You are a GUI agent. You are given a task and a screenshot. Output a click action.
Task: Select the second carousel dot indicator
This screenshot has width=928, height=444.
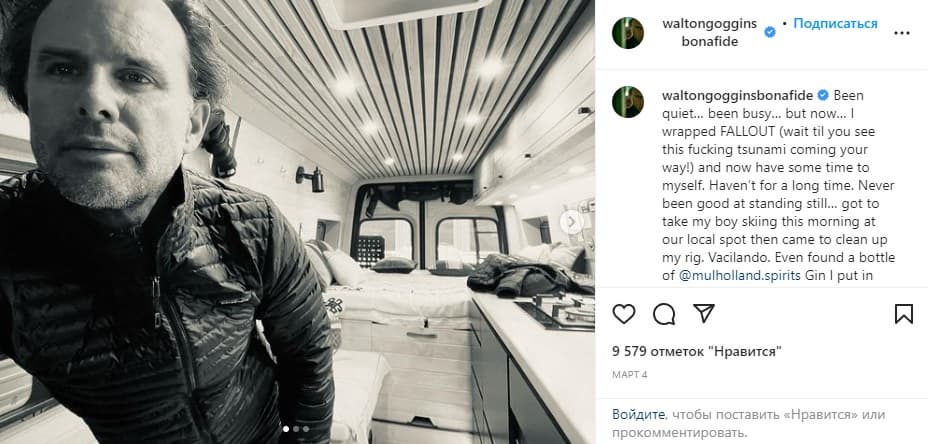(x=296, y=429)
